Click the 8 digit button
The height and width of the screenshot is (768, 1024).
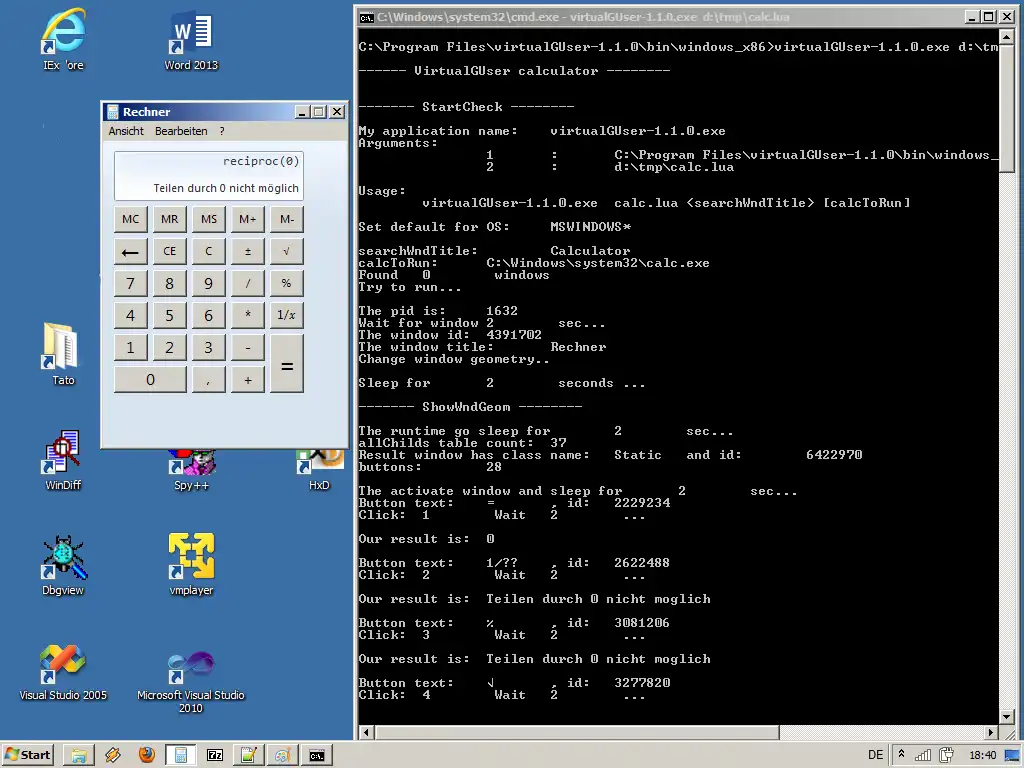coord(170,283)
